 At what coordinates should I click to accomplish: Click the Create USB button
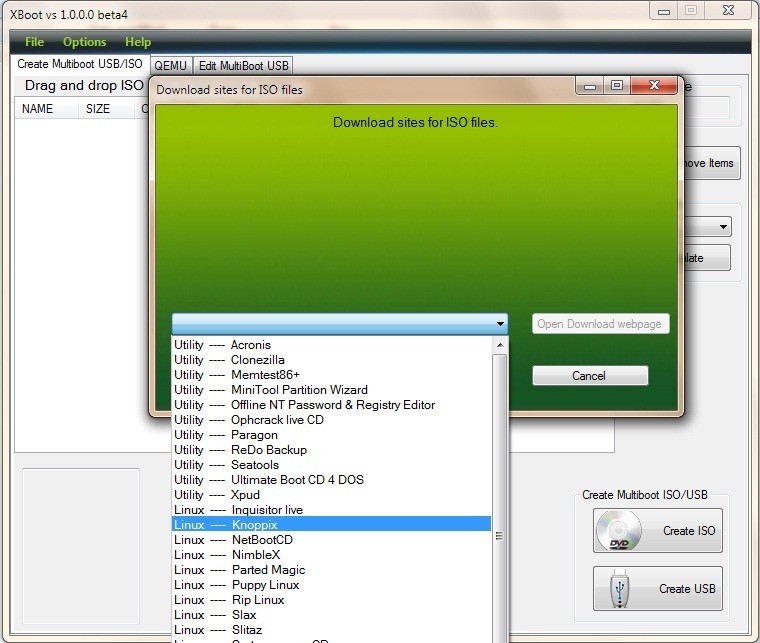658,588
